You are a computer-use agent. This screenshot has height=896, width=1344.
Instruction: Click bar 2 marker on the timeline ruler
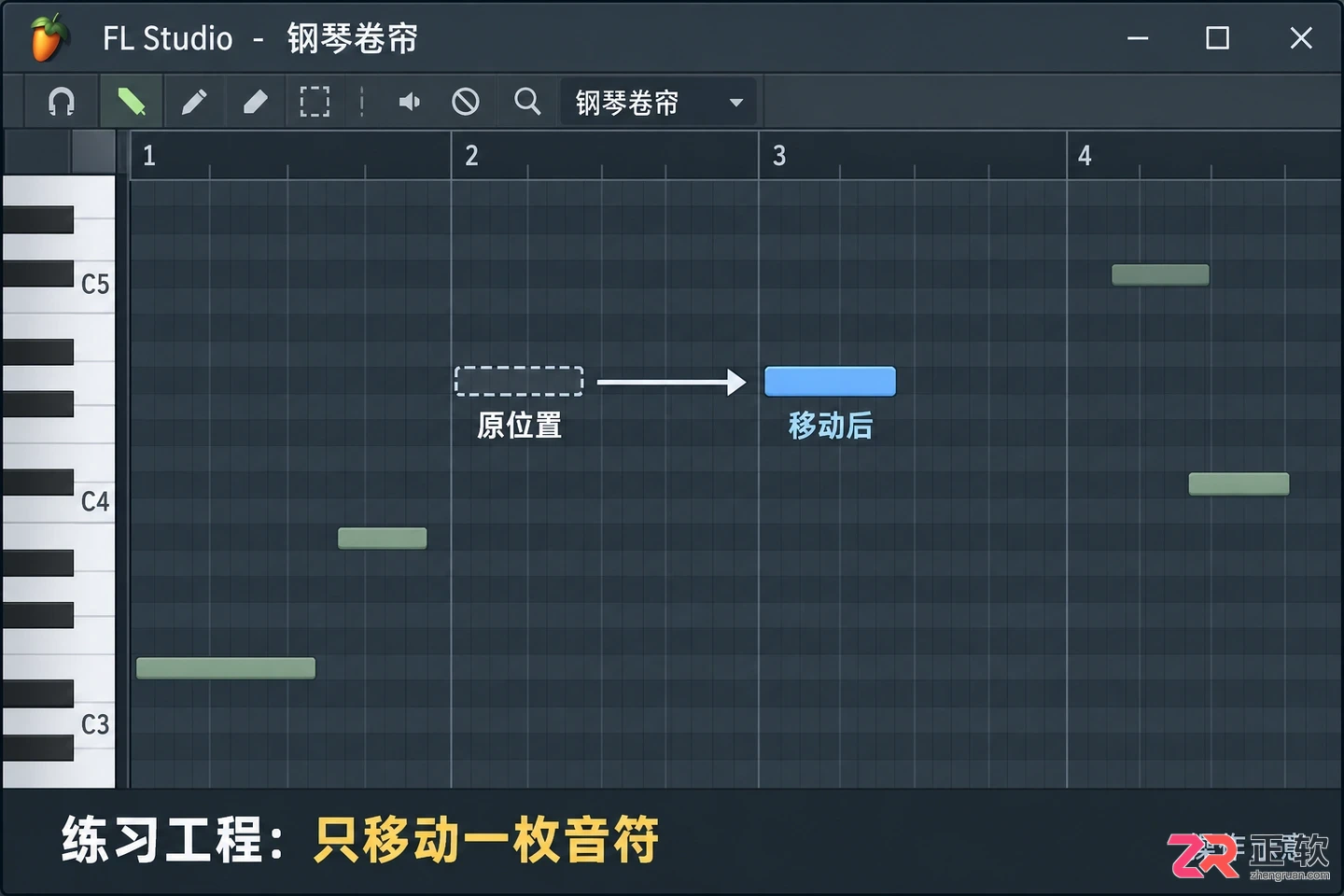click(471, 155)
